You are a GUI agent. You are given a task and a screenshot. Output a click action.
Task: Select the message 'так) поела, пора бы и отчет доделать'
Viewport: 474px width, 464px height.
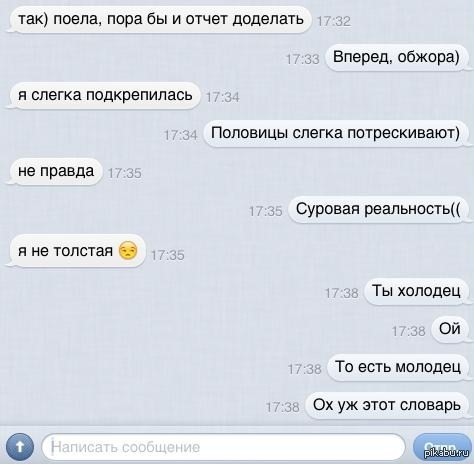click(158, 19)
